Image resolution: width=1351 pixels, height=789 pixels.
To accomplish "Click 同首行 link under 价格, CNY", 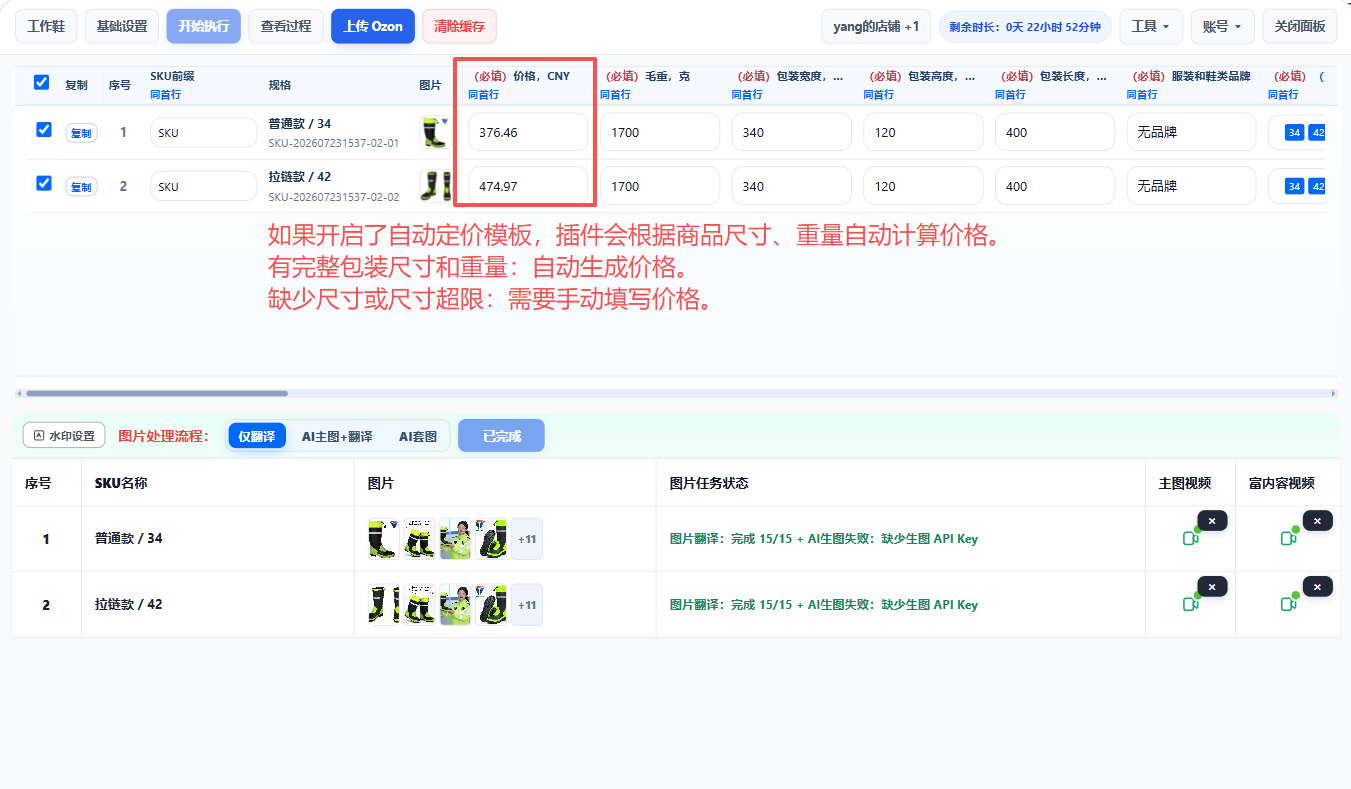I will (483, 94).
